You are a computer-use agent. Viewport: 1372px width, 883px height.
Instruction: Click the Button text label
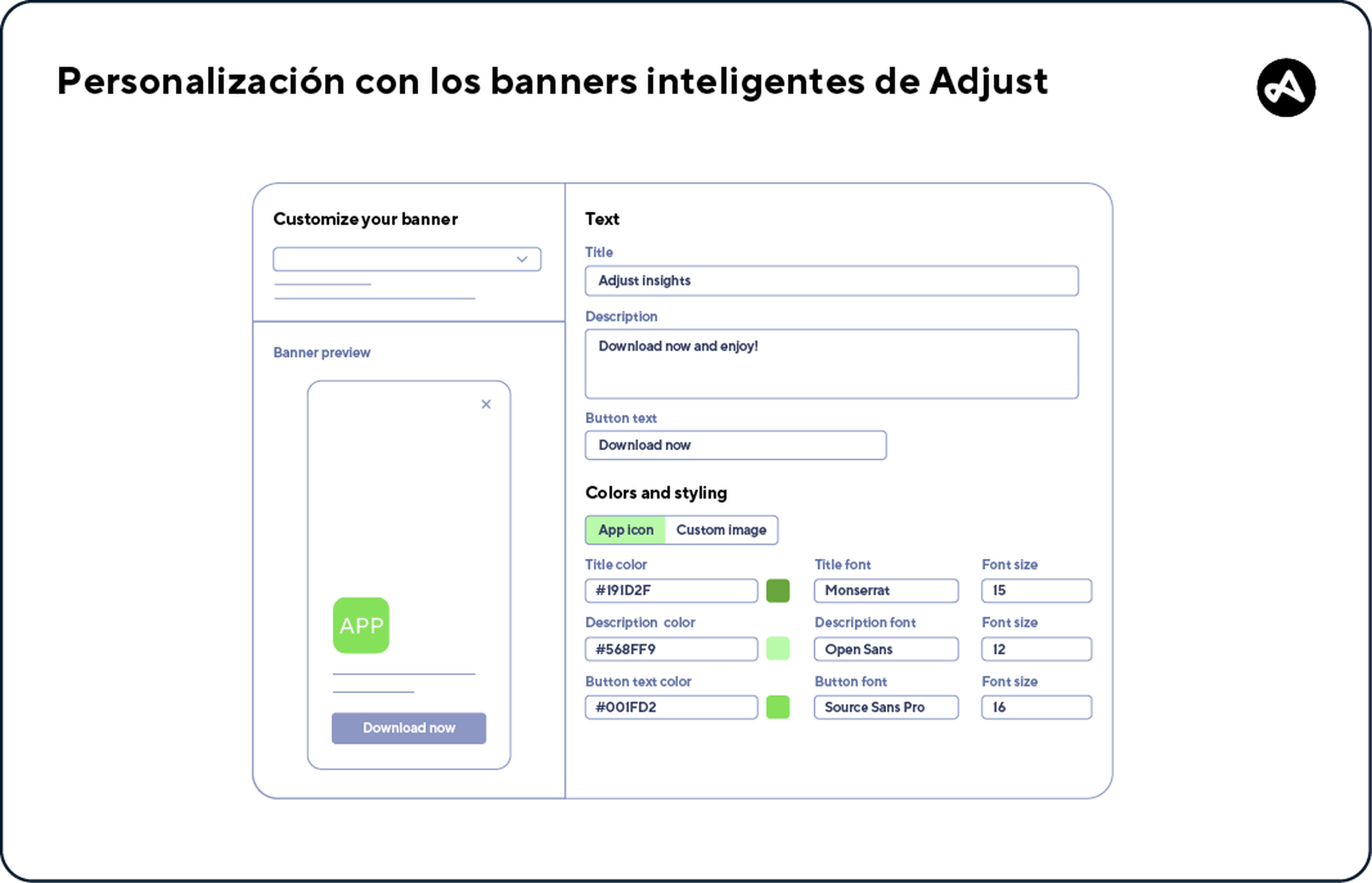(621, 418)
